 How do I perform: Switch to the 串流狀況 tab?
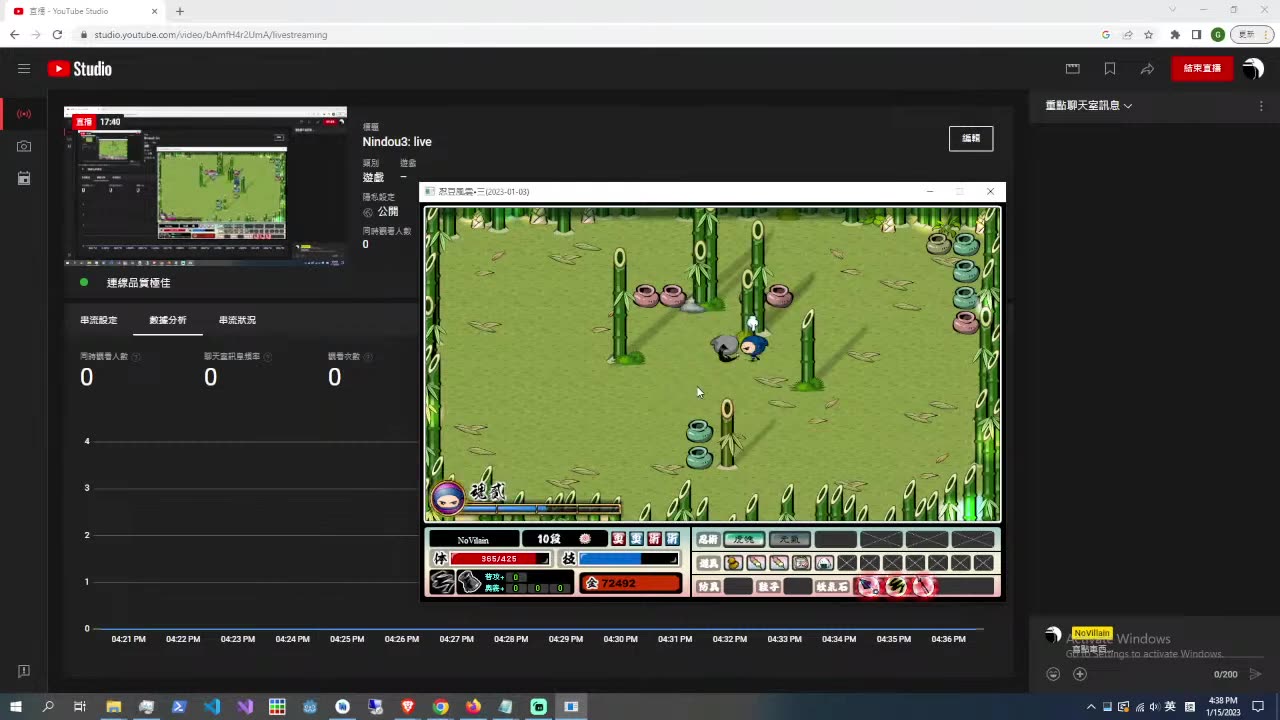(237, 320)
